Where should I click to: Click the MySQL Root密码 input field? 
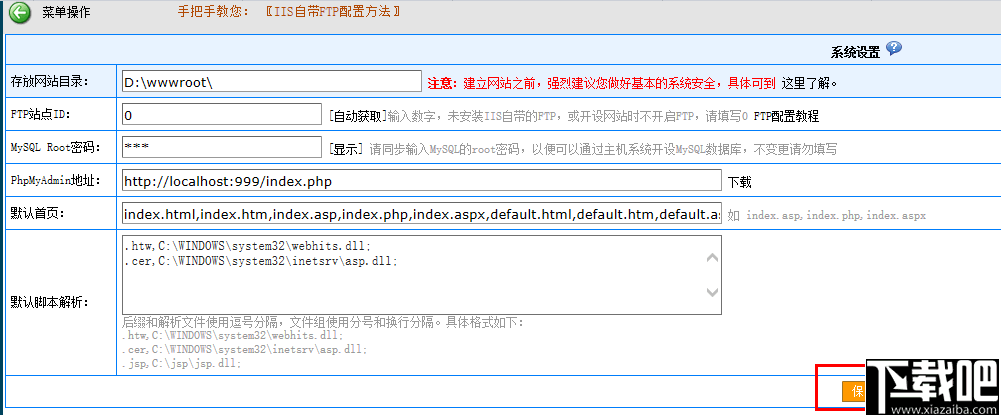coord(222,147)
